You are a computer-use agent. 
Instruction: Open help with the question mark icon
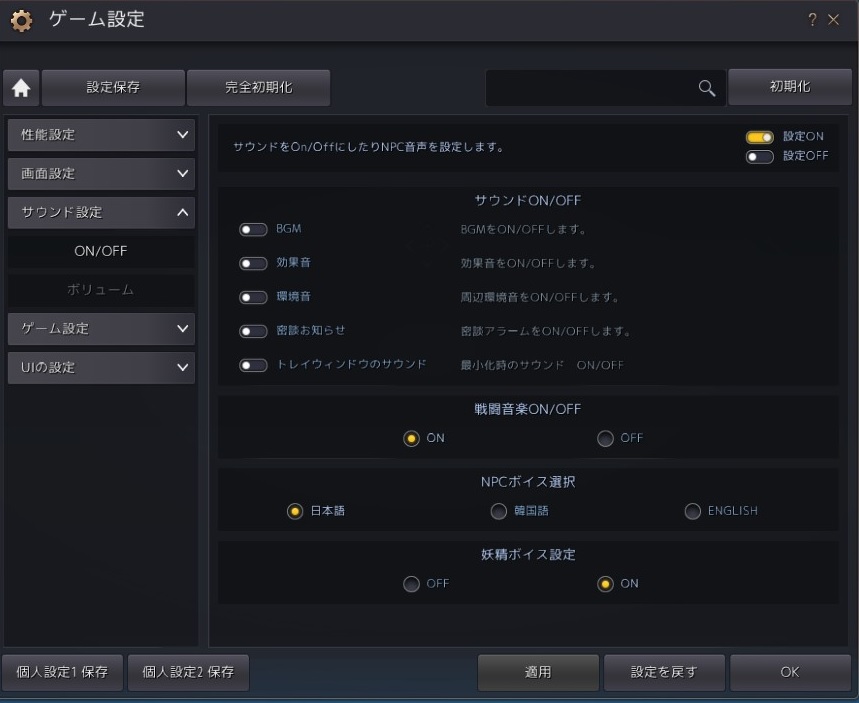(x=812, y=20)
